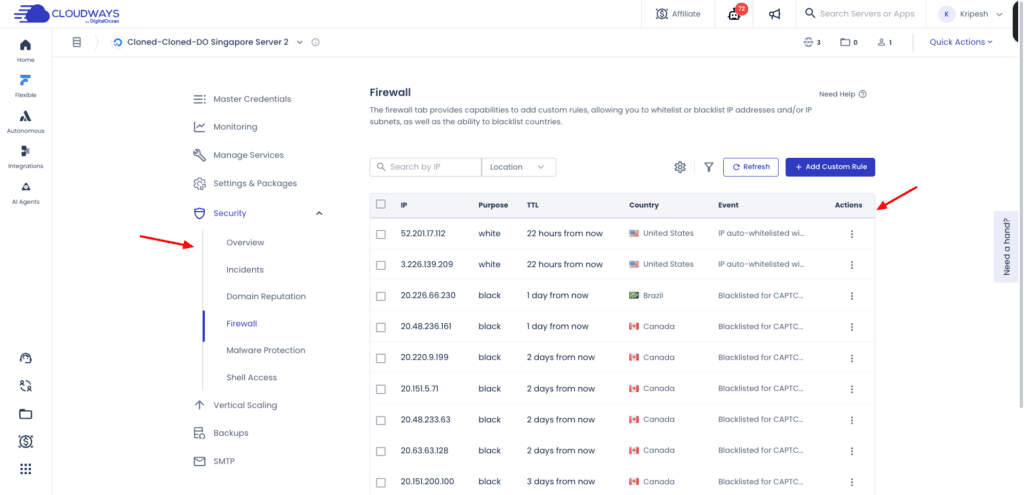The width and height of the screenshot is (1024, 495).
Task: Open actions menu for IP 20.63.63.128
Action: coord(852,451)
